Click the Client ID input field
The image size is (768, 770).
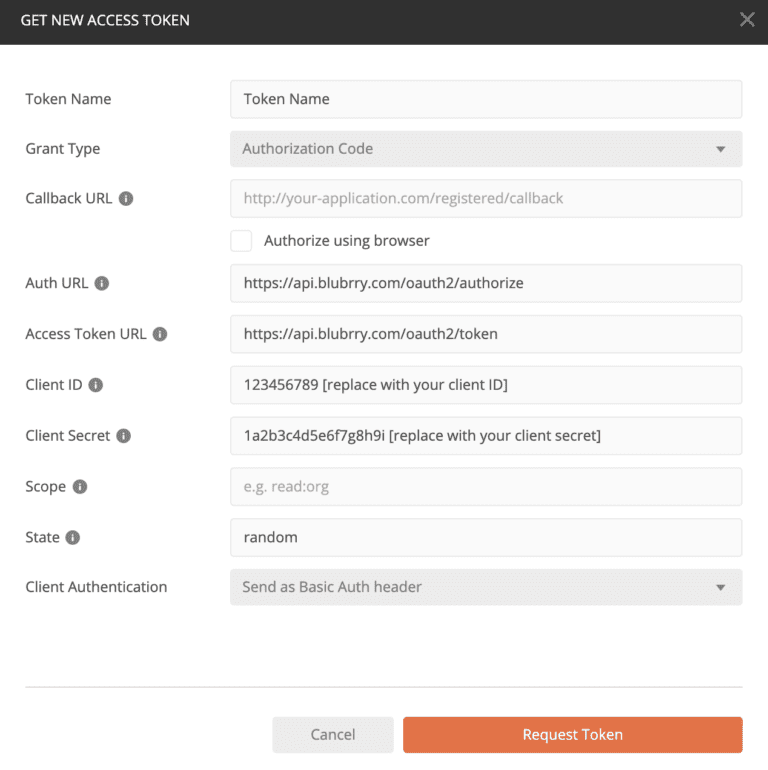[486, 385]
